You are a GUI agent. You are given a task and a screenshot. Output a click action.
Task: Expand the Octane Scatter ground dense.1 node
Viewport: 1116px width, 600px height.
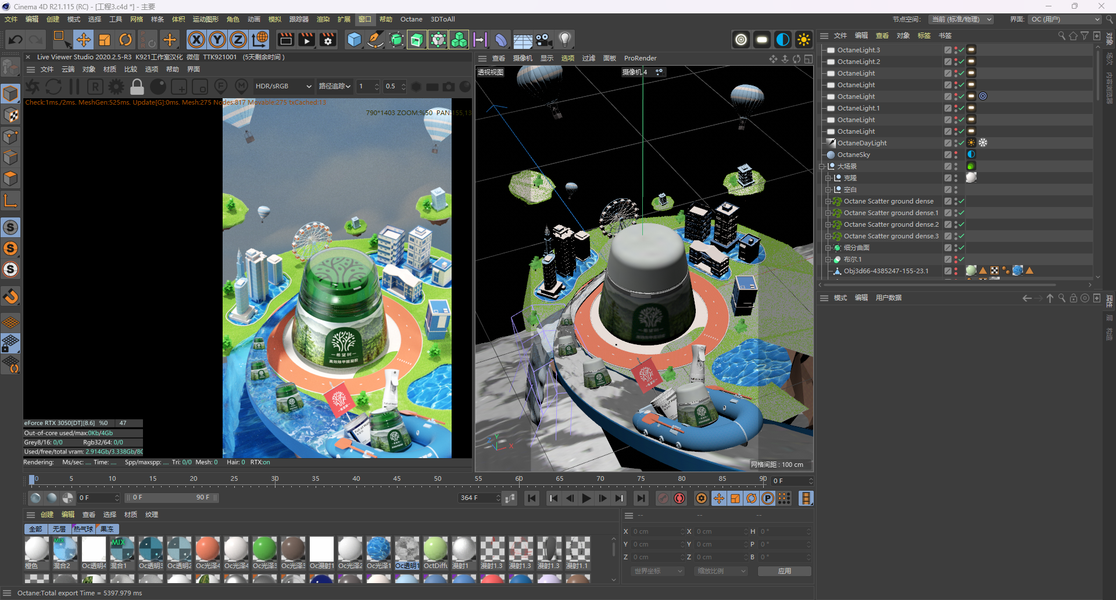click(828, 213)
